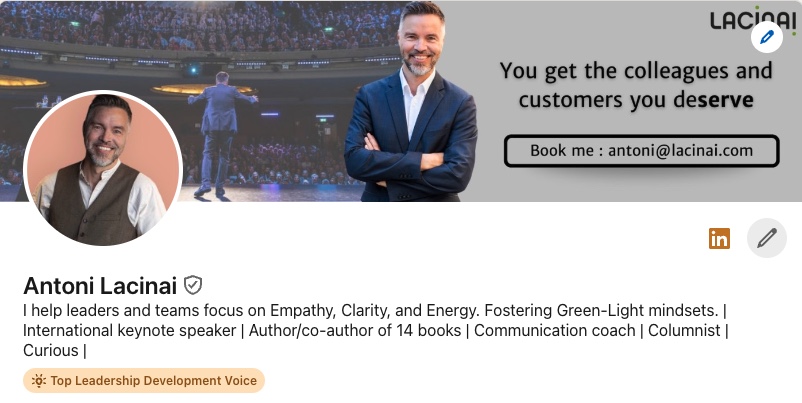Click 'International keynote speaker' in the headline

pyautogui.click(x=129, y=330)
